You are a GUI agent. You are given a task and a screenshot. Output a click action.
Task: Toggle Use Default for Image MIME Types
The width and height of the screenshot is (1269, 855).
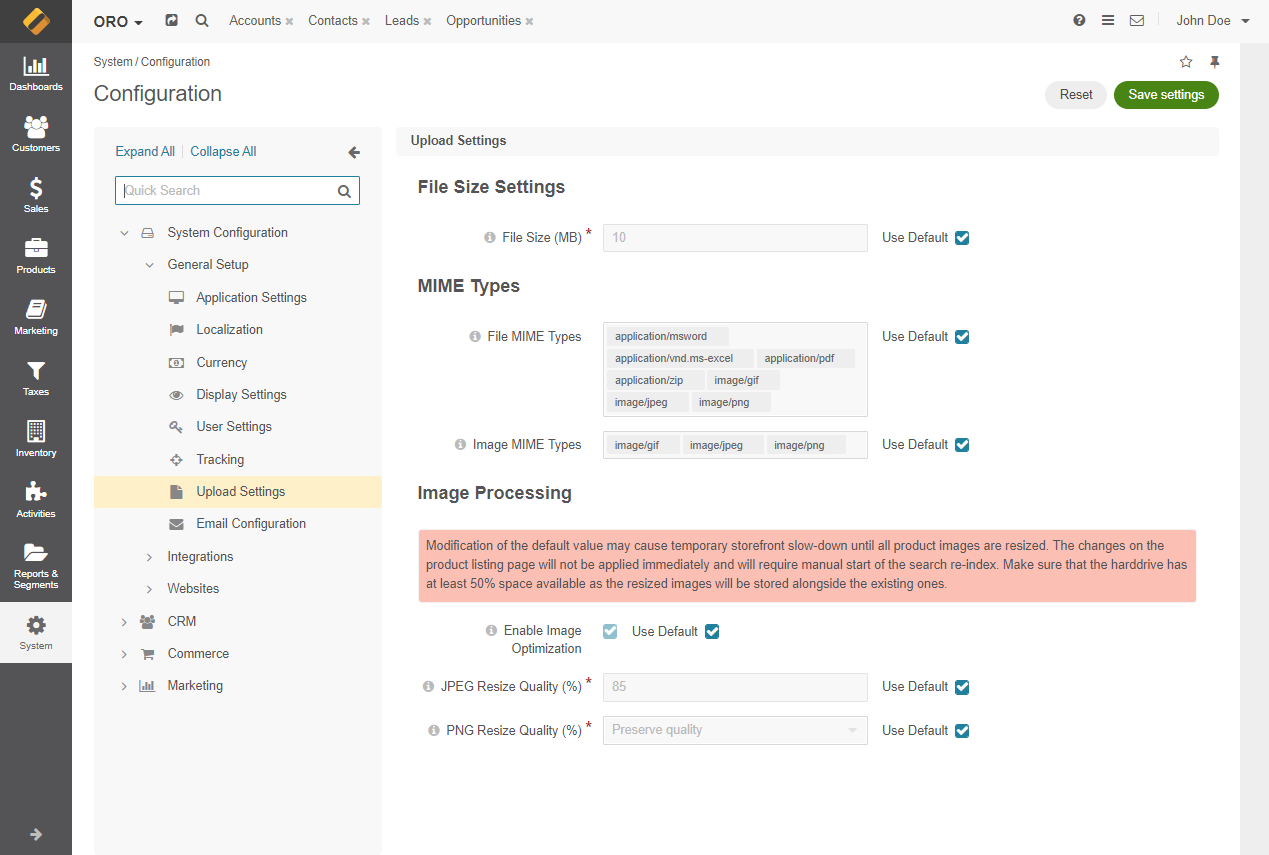coord(962,445)
